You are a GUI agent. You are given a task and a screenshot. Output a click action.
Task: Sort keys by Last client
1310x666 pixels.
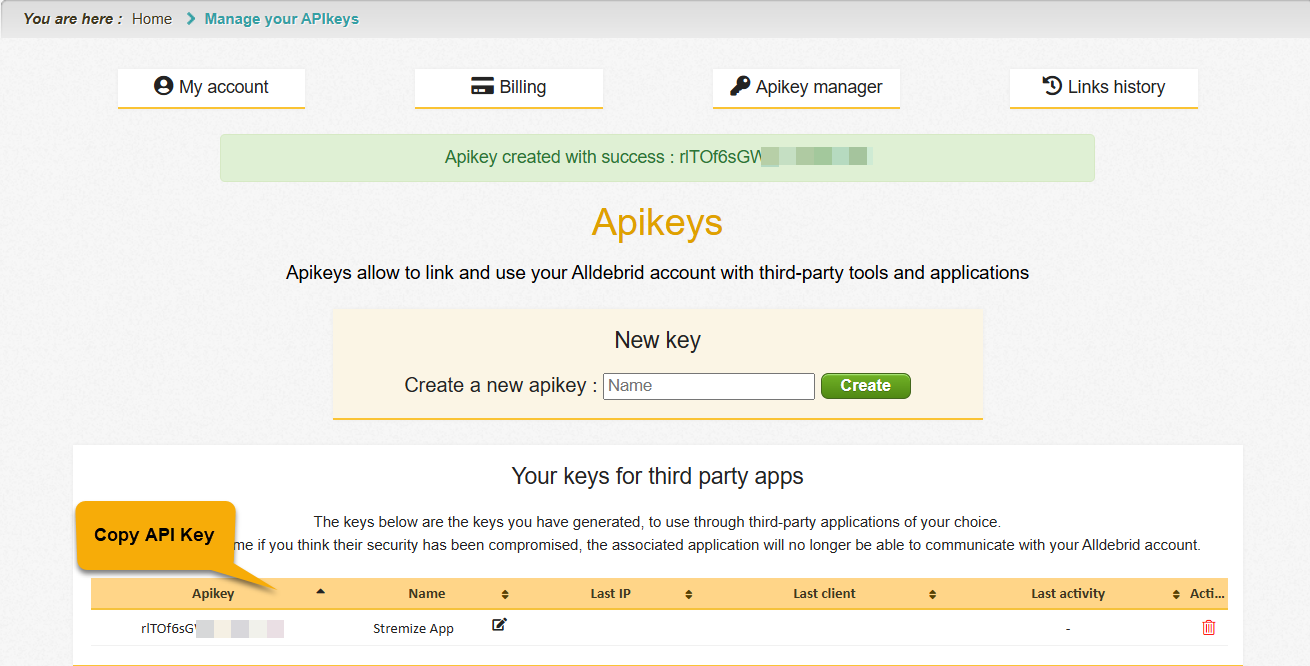(x=930, y=592)
